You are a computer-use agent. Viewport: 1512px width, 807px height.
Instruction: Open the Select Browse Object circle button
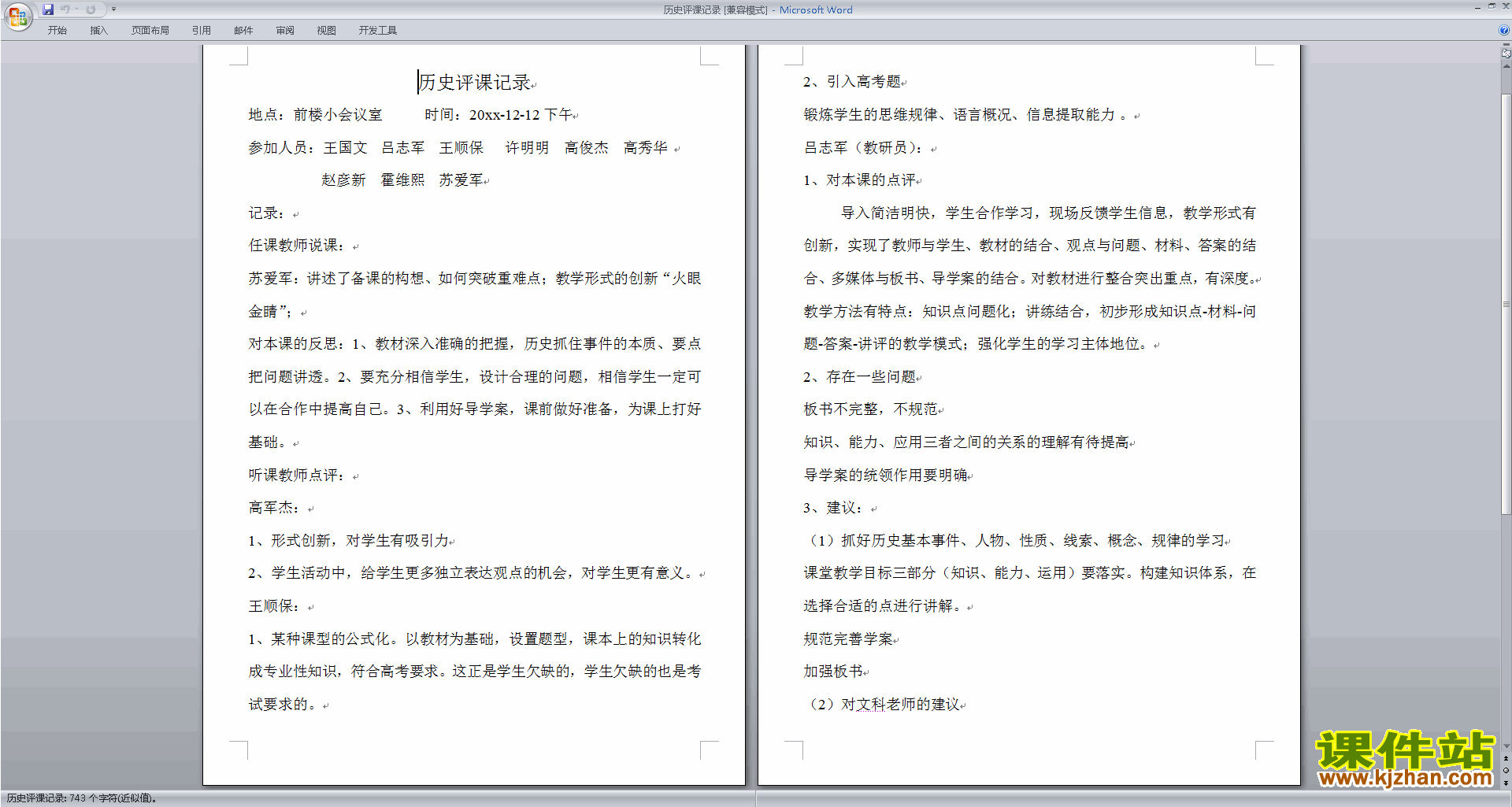[1506, 771]
